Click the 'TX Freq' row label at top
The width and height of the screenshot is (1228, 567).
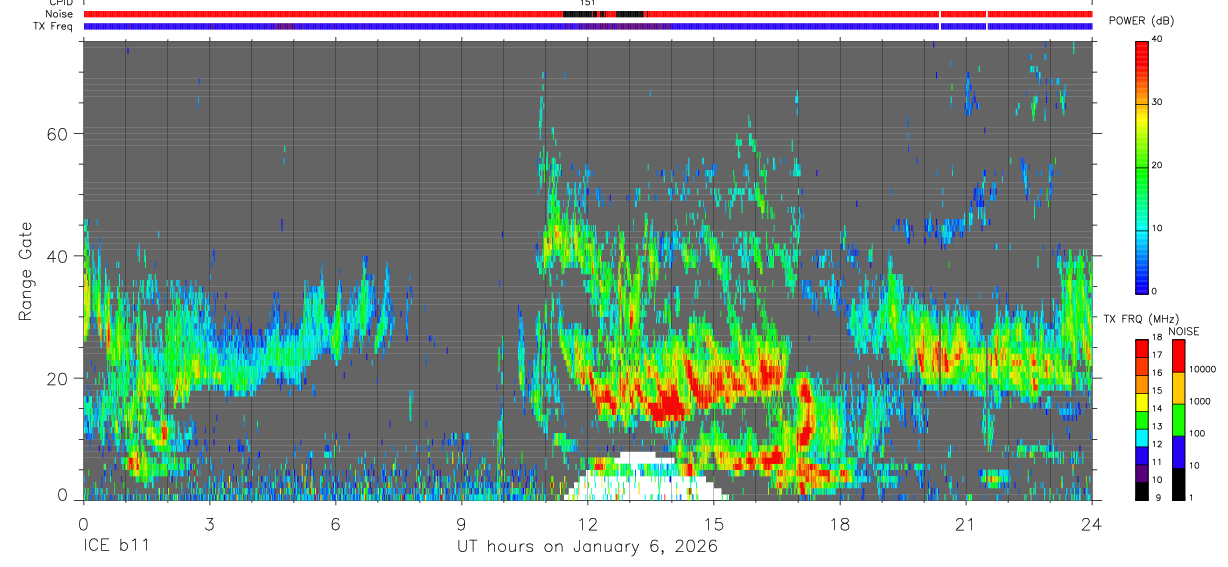[55, 26]
